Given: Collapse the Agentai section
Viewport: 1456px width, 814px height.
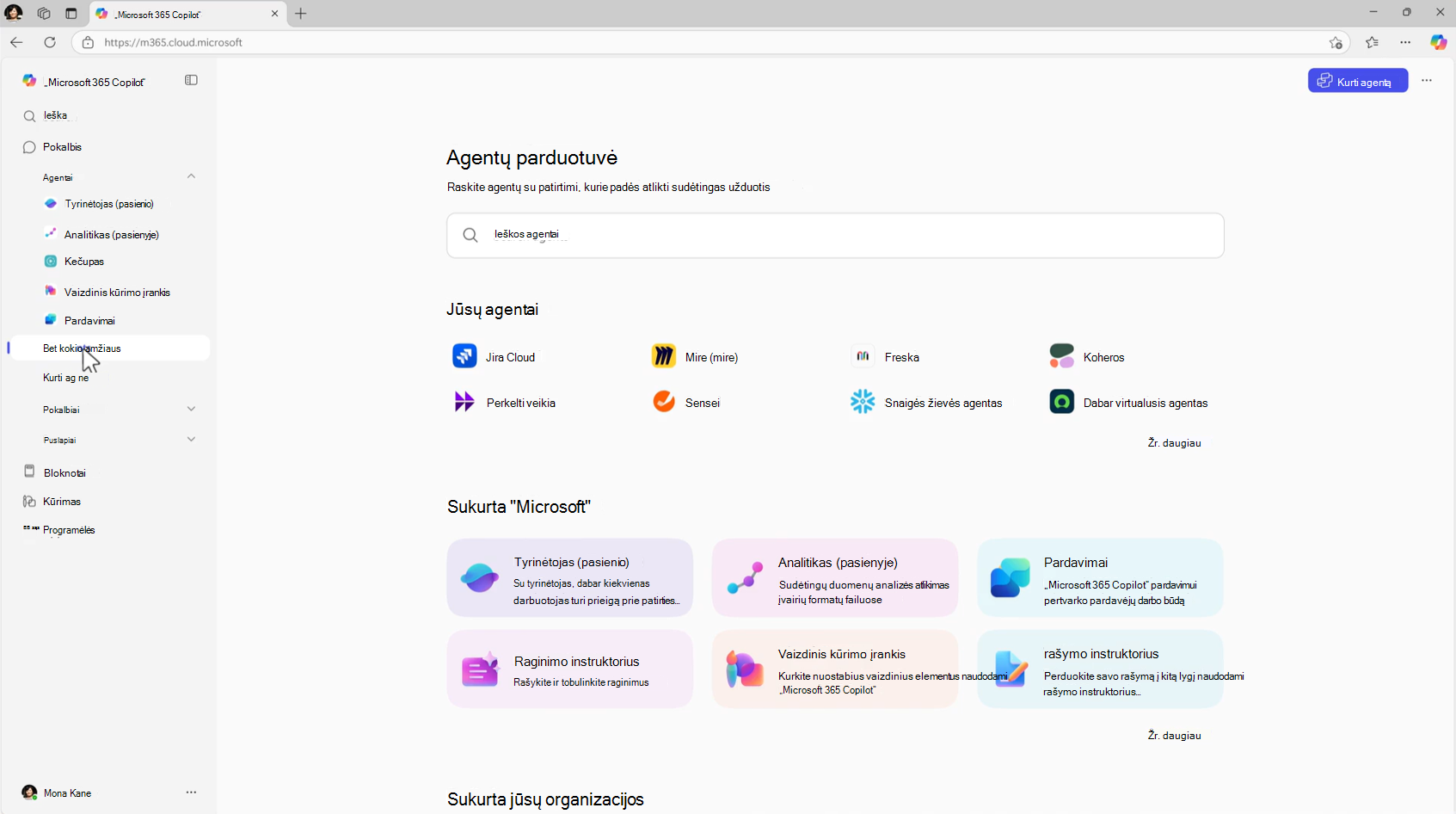Looking at the screenshot, I should pos(191,176).
